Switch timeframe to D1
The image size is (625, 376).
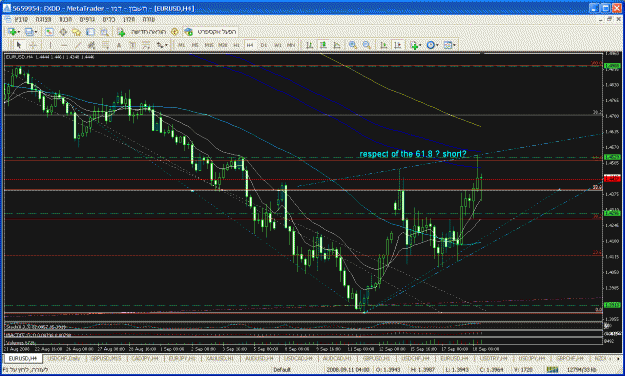click(263, 45)
